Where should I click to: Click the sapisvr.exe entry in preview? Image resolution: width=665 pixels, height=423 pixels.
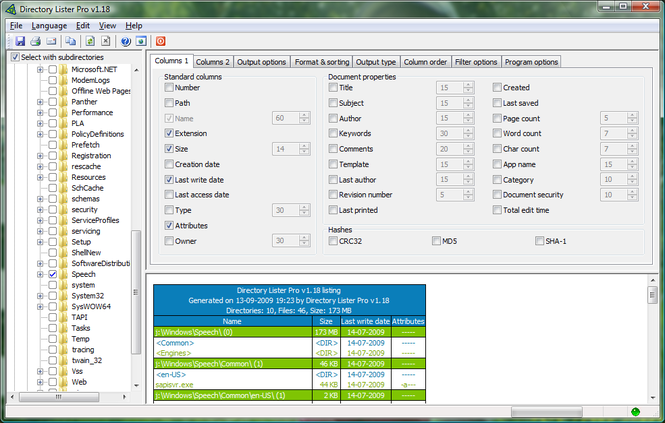pyautogui.click(x=174, y=385)
